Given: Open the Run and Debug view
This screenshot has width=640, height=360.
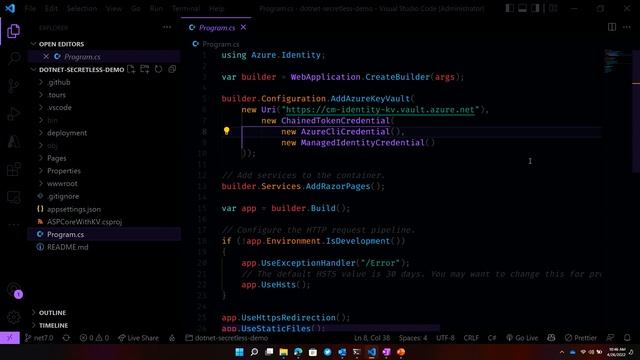Looking at the screenshot, I should pyautogui.click(x=13, y=114).
